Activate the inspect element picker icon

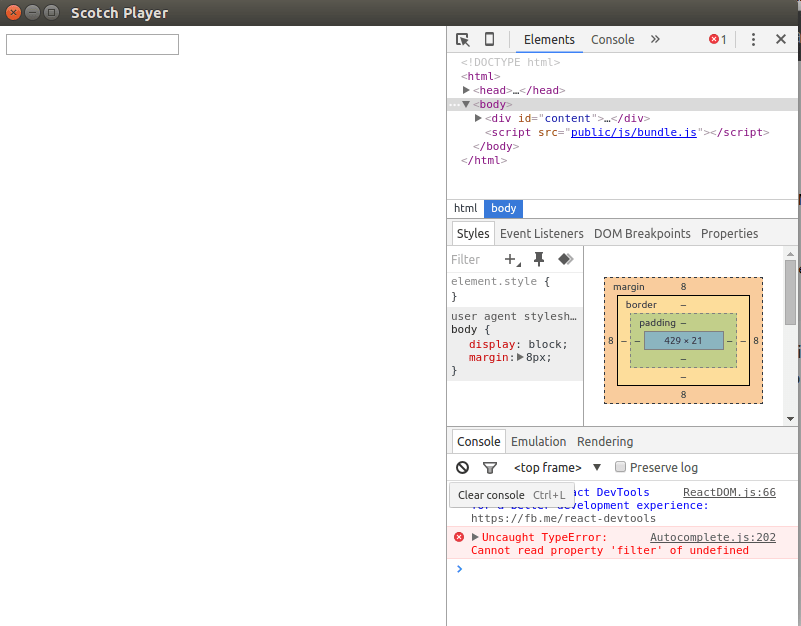462,39
